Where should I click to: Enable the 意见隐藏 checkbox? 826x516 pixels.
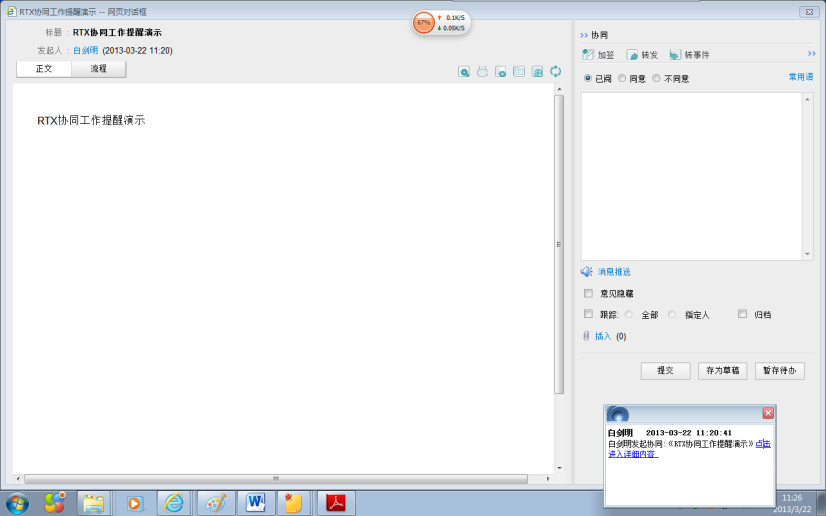coord(588,293)
